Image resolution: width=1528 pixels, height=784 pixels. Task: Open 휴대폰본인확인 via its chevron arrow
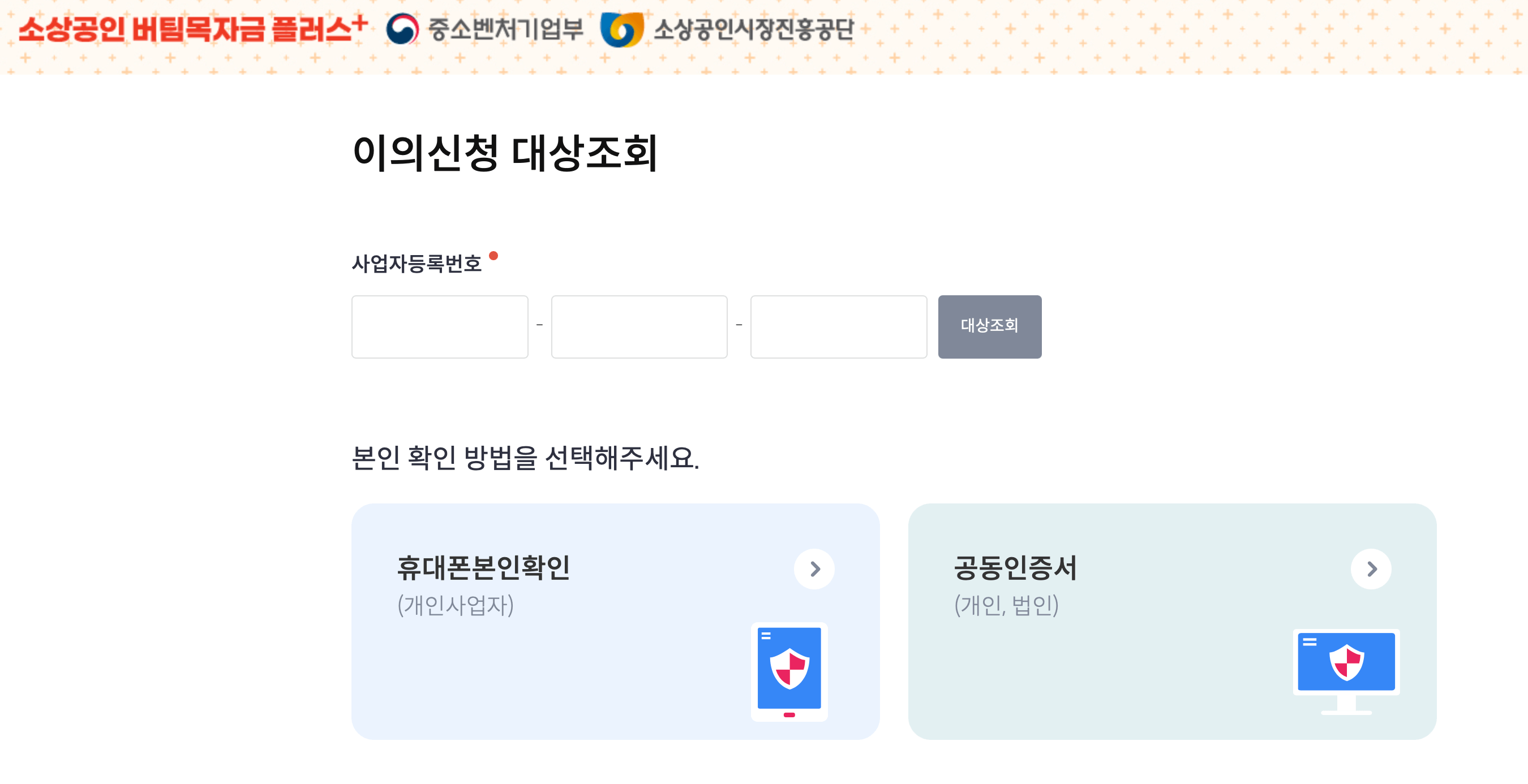[815, 568]
